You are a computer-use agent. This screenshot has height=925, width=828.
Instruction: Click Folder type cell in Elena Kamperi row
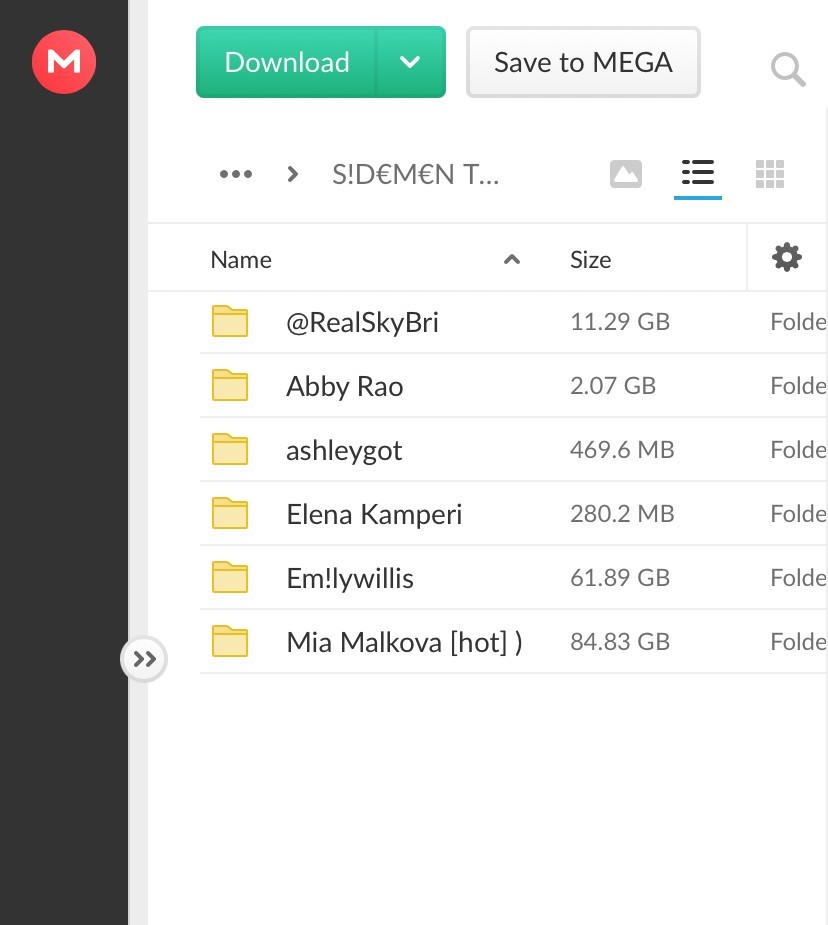click(798, 513)
